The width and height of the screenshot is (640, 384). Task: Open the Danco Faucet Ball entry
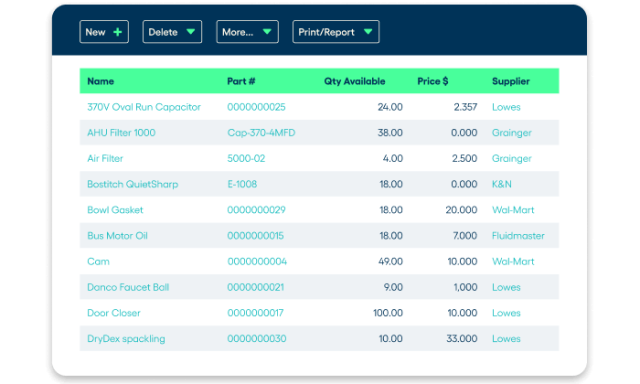(128, 287)
